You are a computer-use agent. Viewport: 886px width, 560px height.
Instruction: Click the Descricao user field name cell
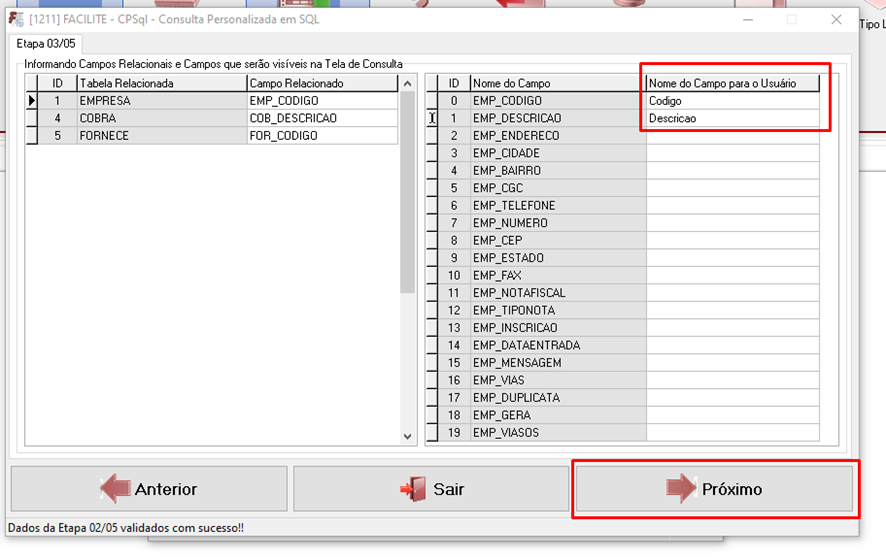pyautogui.click(x=732, y=118)
